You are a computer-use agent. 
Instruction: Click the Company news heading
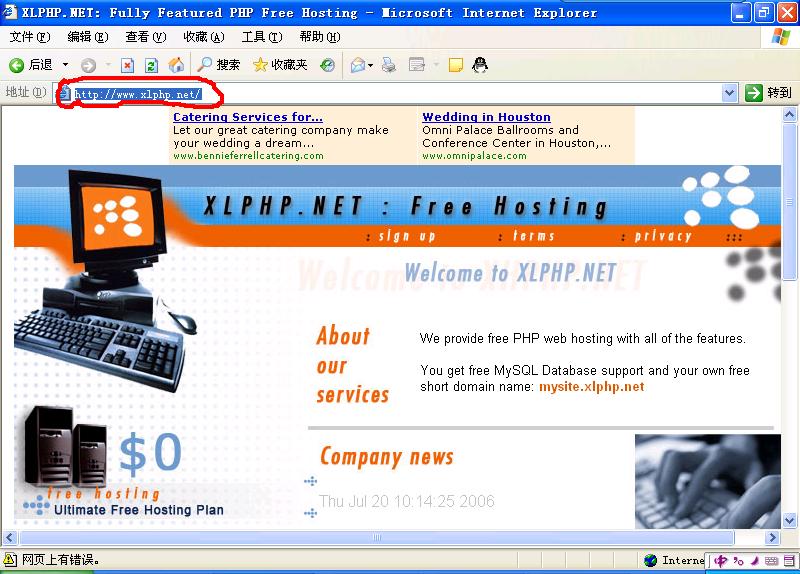(387, 456)
